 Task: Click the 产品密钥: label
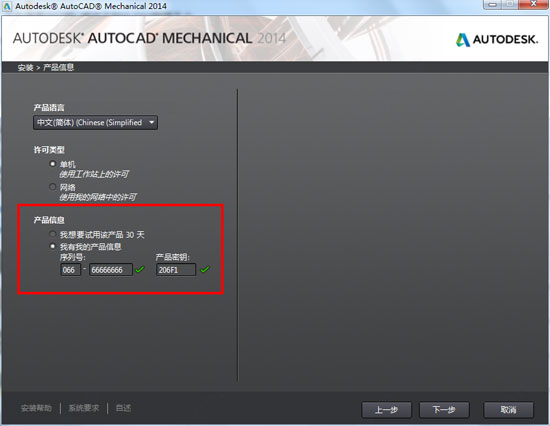coord(172,257)
